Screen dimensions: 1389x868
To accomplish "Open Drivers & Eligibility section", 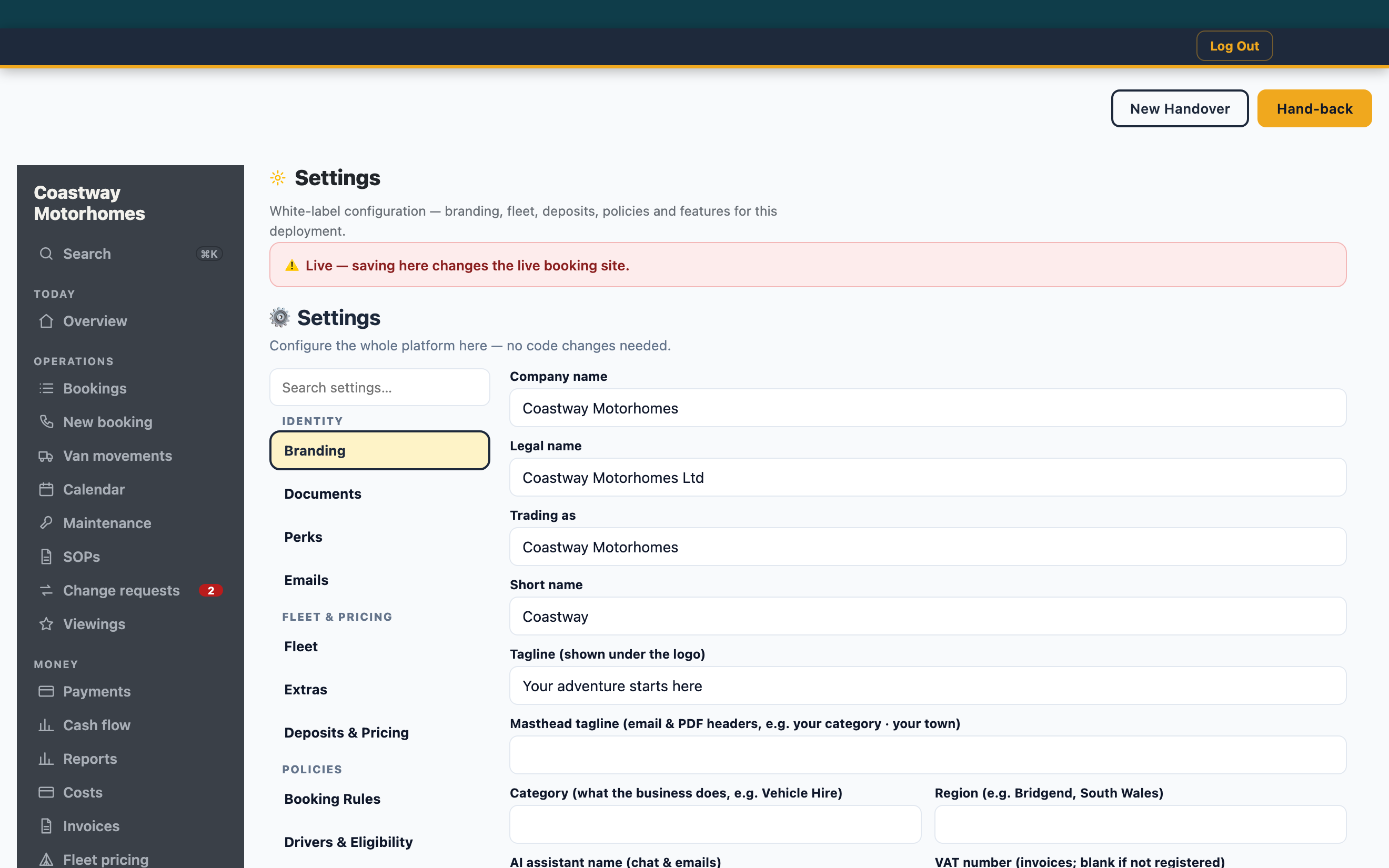I will (379, 842).
